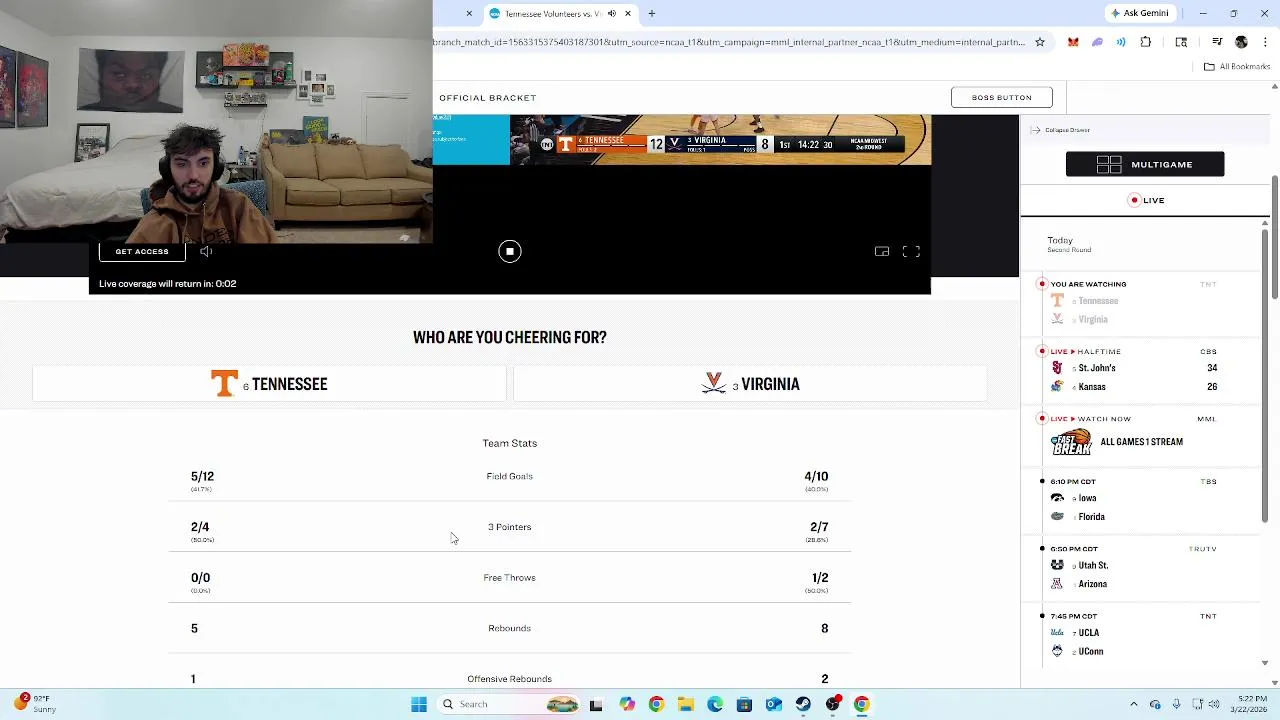This screenshot has width=1280, height=720.
Task: Open Outlook from the taskbar
Action: point(773,704)
